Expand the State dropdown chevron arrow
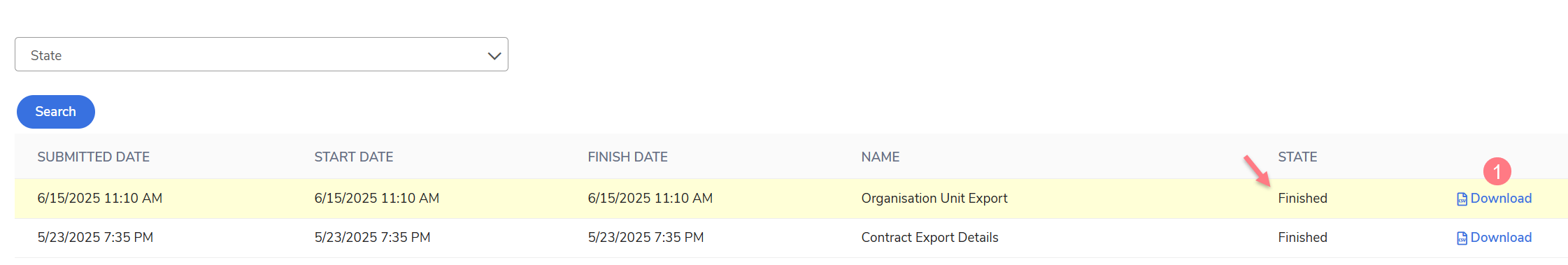1568x265 pixels. (x=494, y=56)
